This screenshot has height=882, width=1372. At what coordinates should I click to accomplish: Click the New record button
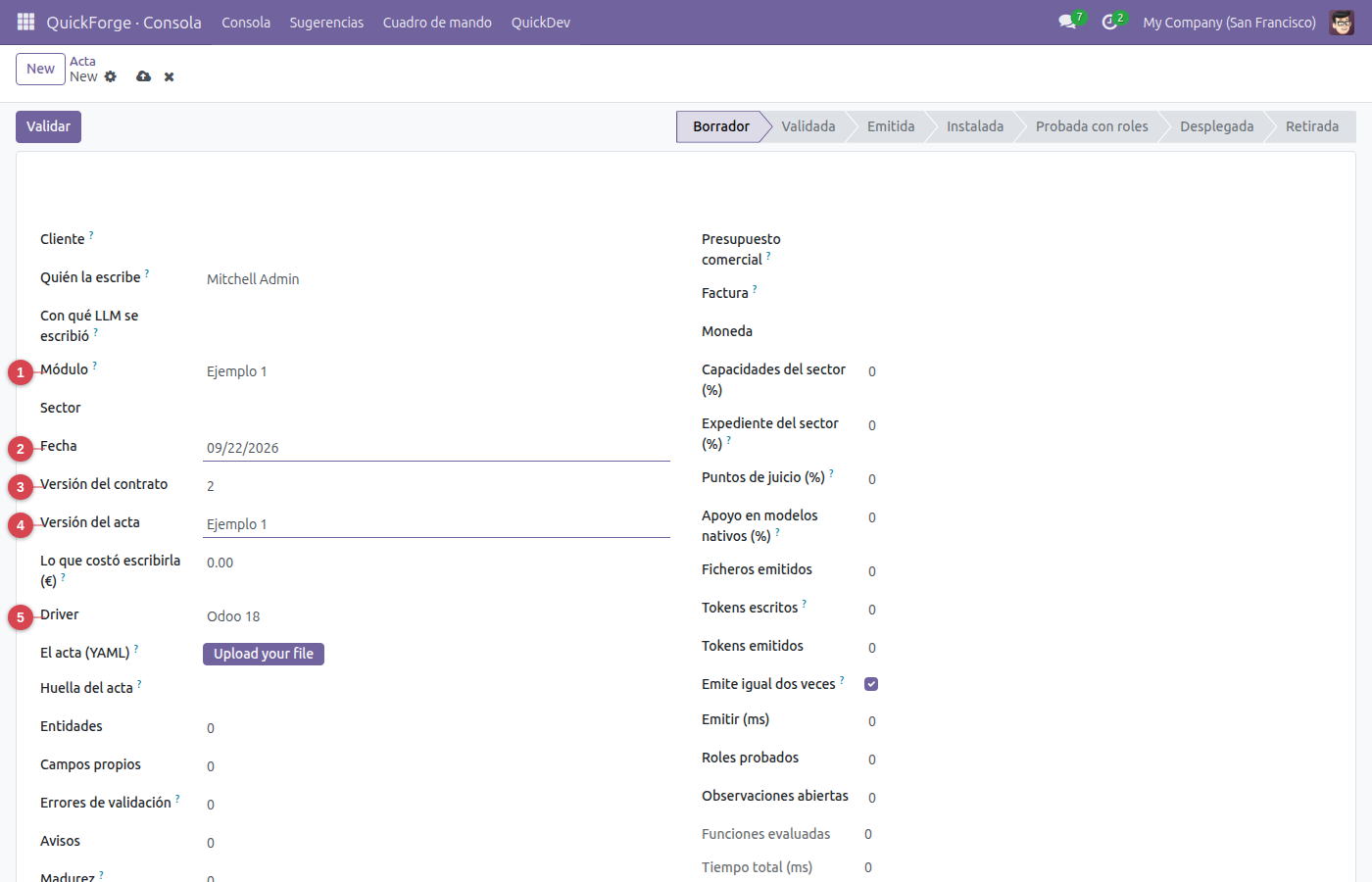point(40,69)
